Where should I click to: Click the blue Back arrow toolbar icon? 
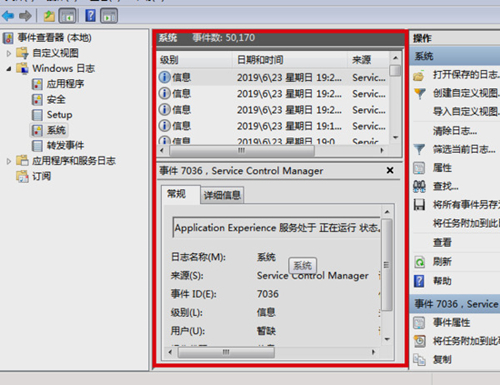(x=8, y=16)
